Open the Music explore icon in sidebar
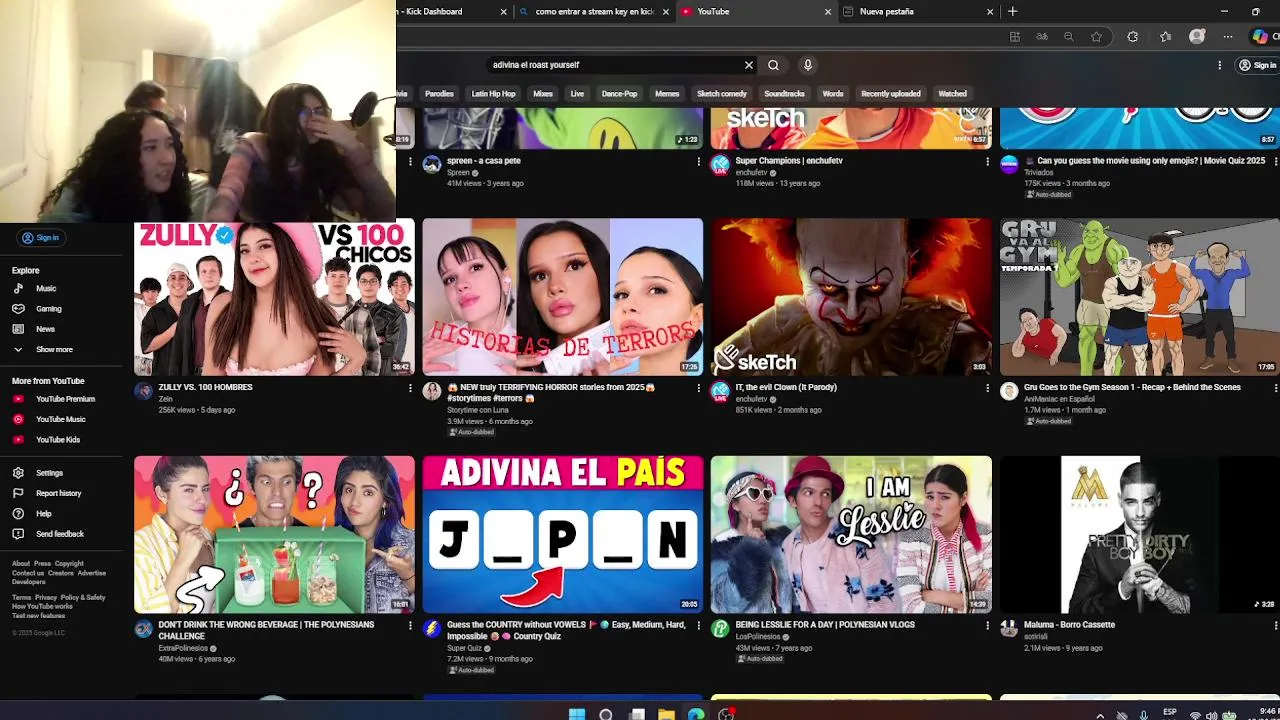 18,288
